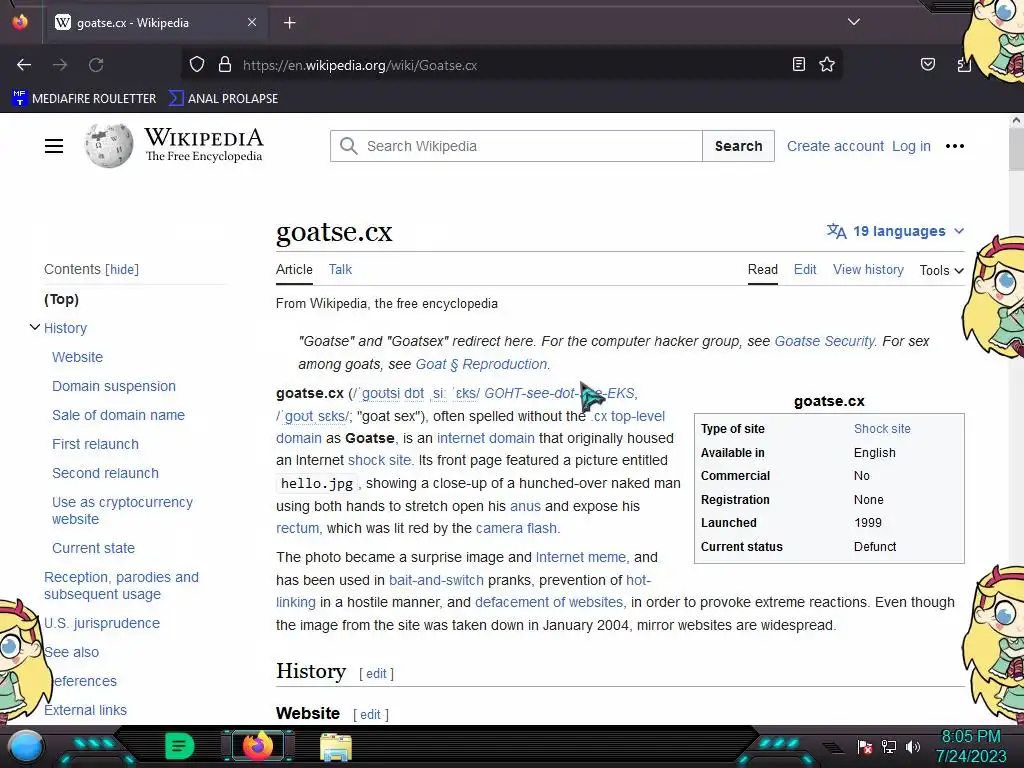Screen dimensions: 1024x768
Task: Go to External links section
Action: coord(86,710)
